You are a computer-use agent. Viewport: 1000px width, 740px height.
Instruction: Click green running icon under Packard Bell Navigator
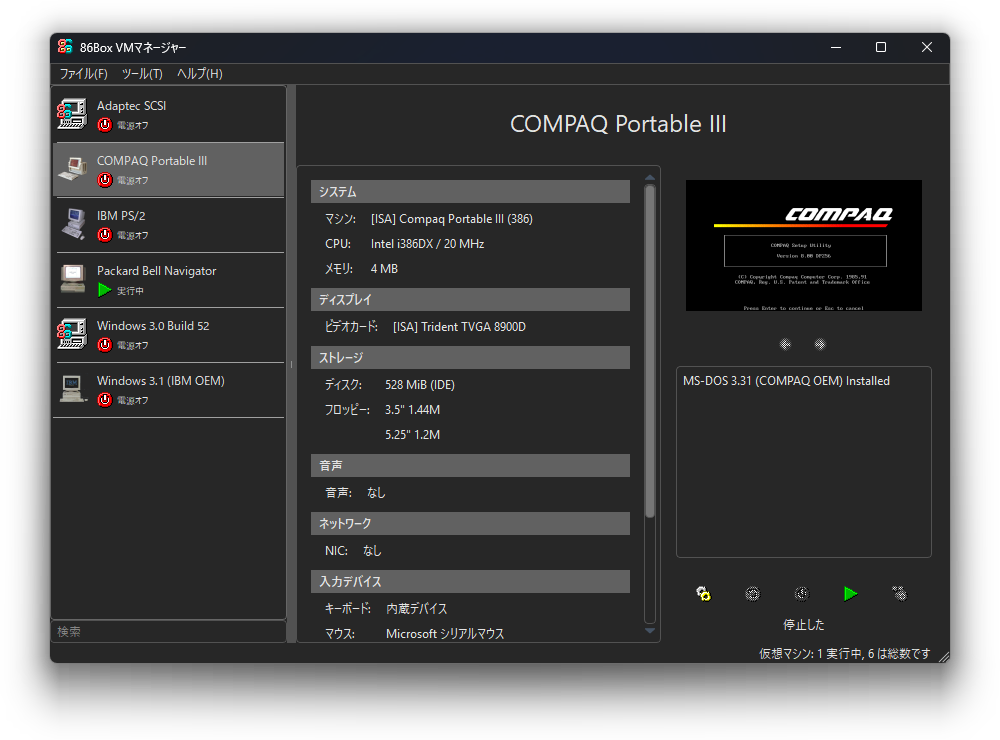pyautogui.click(x=105, y=290)
